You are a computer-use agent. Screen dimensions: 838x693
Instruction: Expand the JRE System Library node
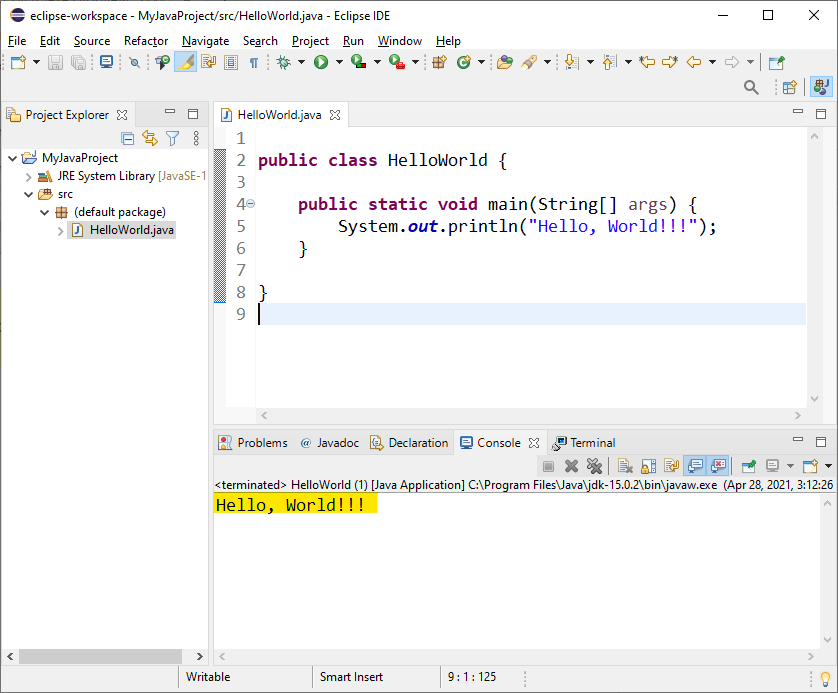coord(27,175)
